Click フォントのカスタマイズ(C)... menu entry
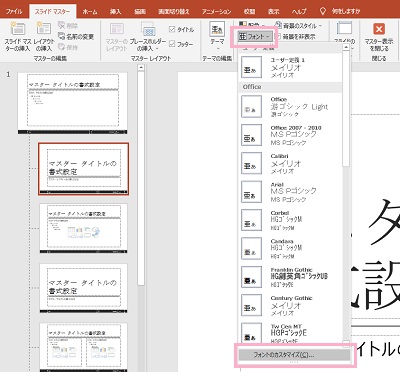 pyautogui.click(x=295, y=355)
